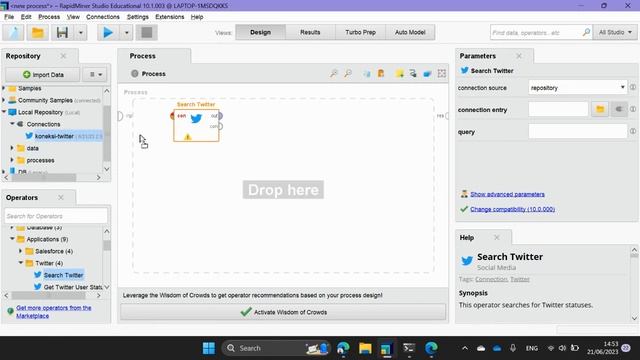Stop the process with the stop button
640x360 pixels.
pyautogui.click(x=147, y=33)
